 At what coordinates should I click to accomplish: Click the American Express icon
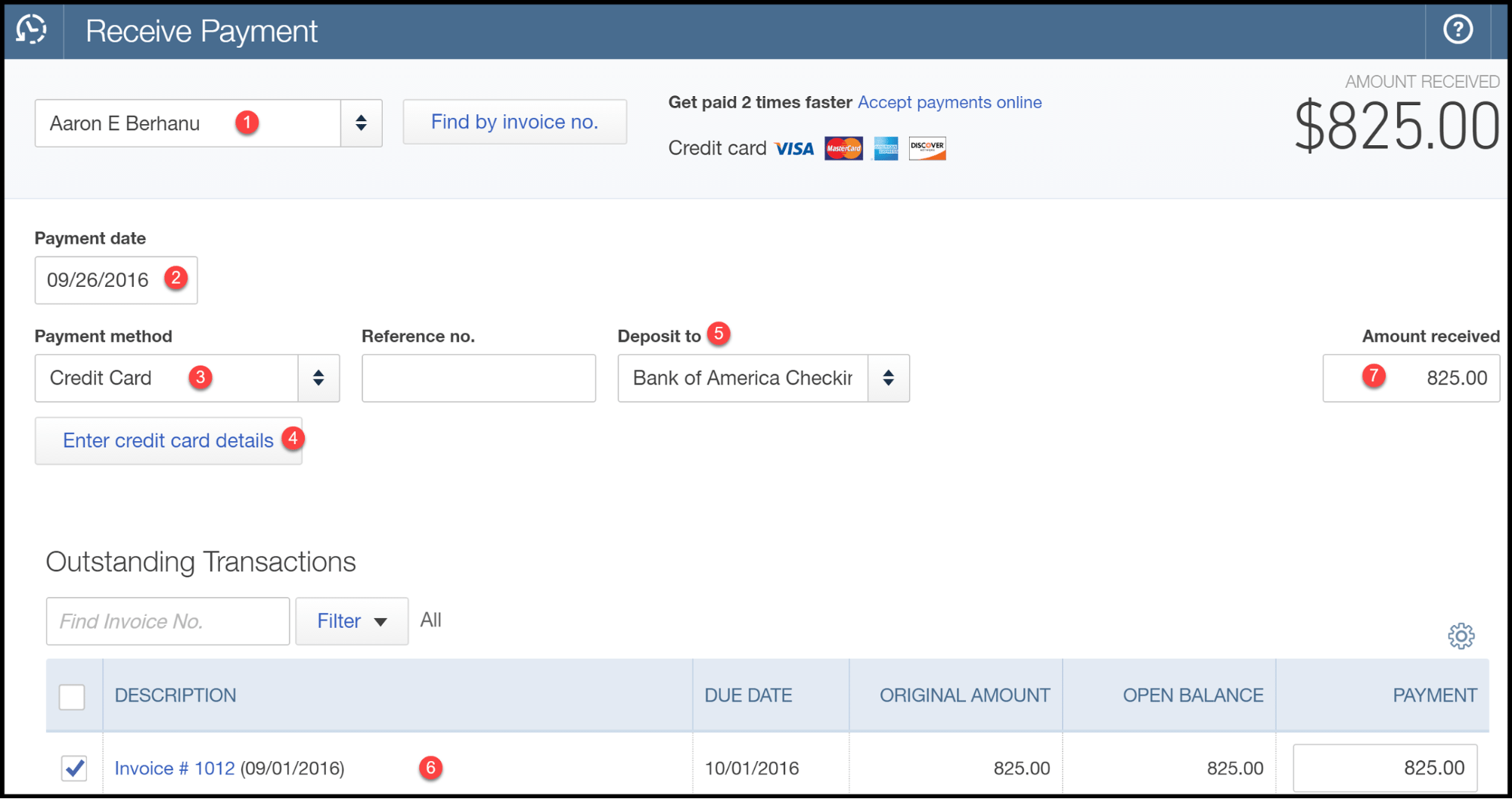click(x=885, y=148)
